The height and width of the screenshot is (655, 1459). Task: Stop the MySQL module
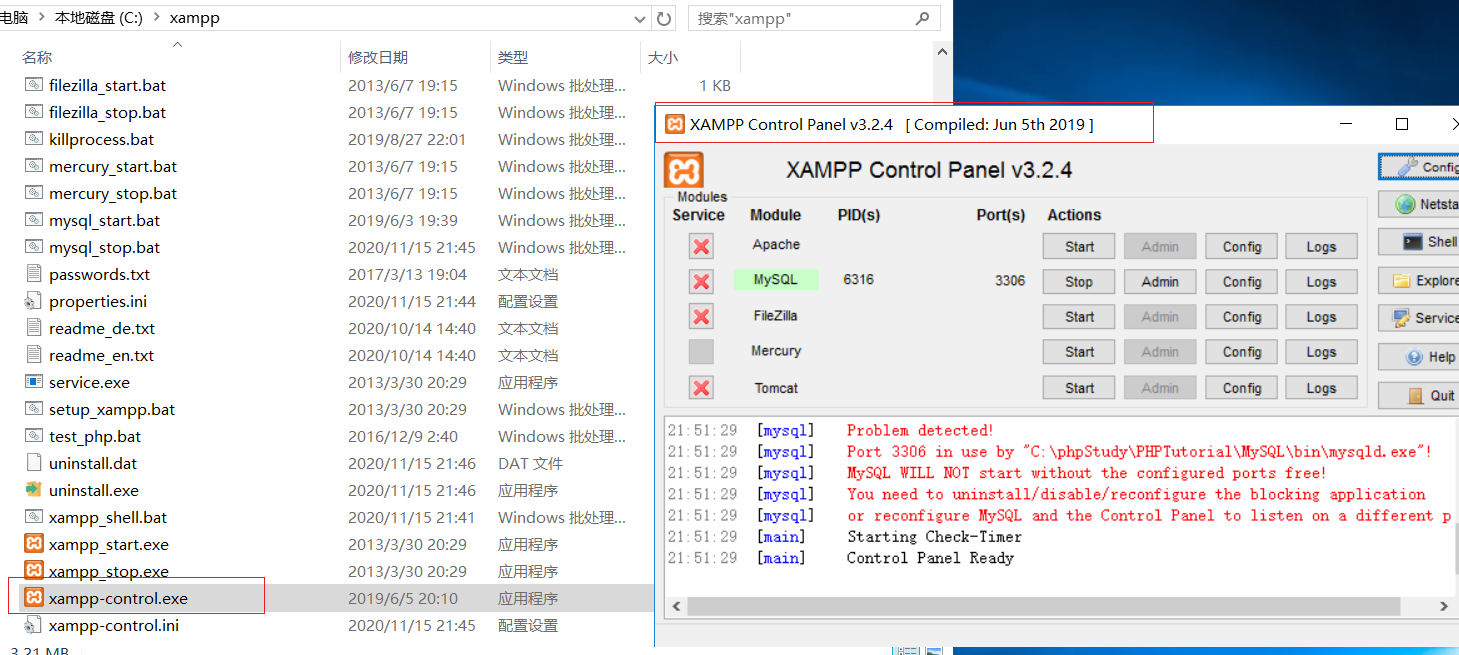pos(1079,282)
